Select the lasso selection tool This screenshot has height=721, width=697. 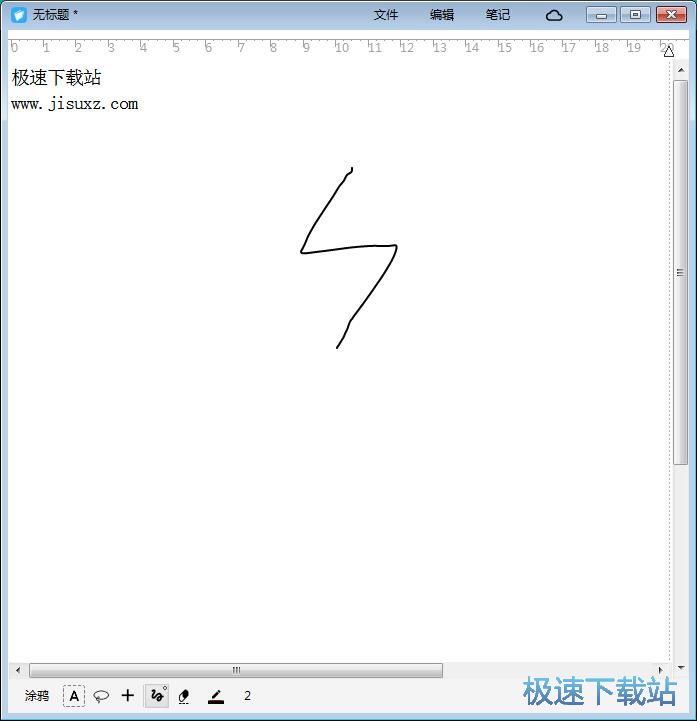[101, 696]
